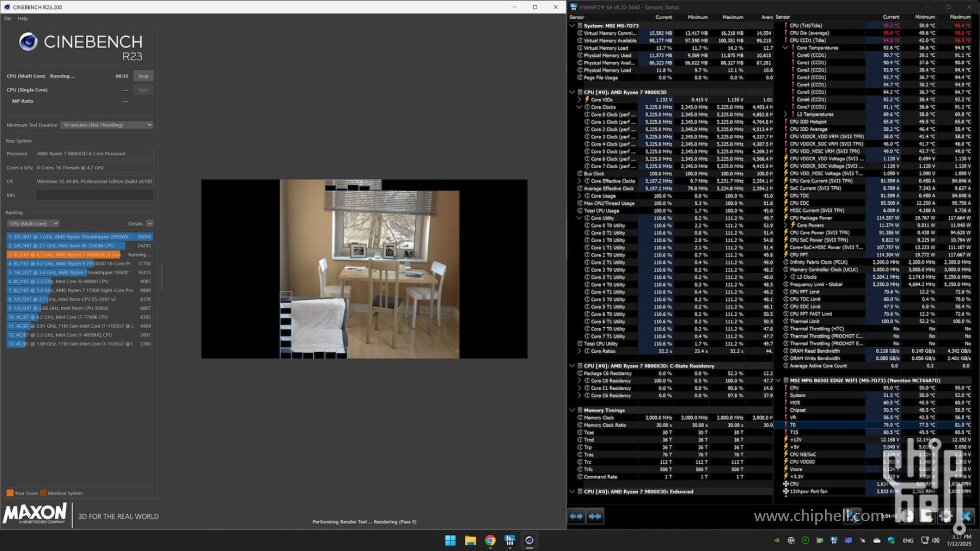This screenshot has width=980, height=551.
Task: Click the empty Info input field
Action: point(94,195)
